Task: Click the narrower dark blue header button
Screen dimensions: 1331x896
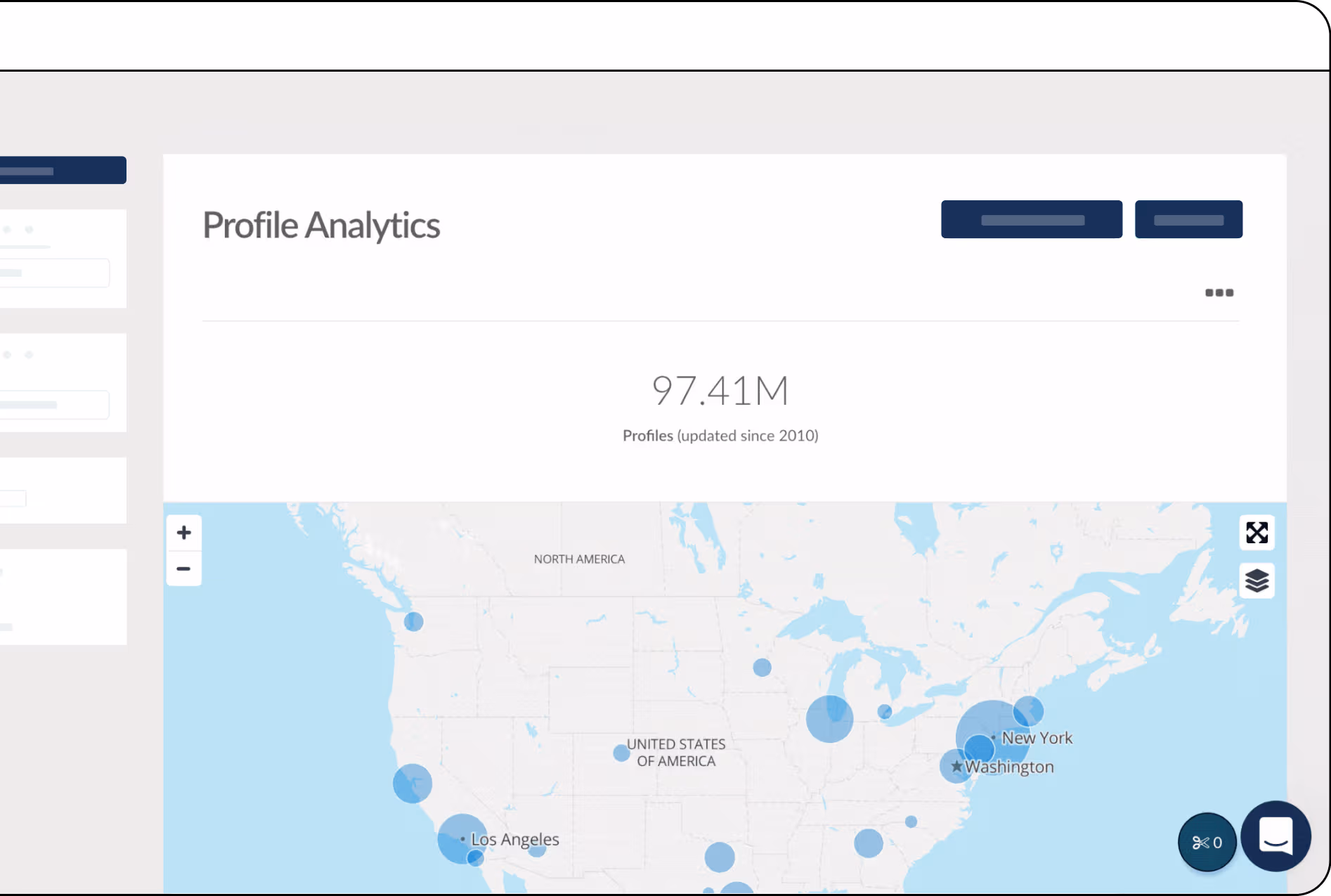Action: click(x=1188, y=219)
